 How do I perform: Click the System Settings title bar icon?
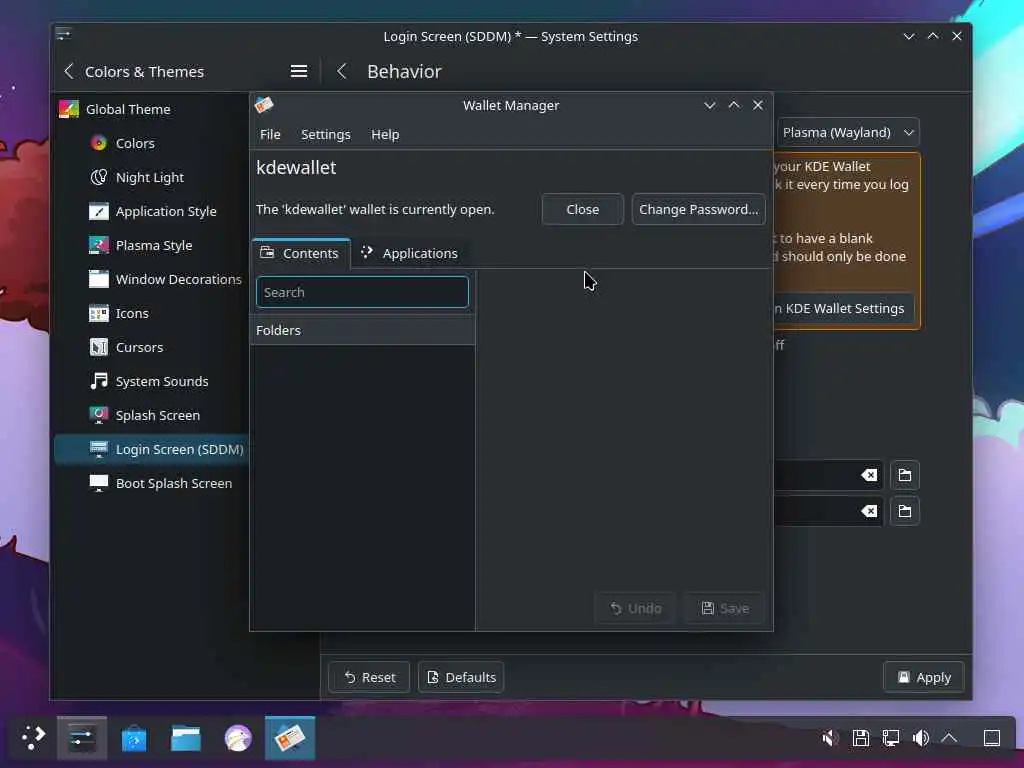tap(63, 35)
